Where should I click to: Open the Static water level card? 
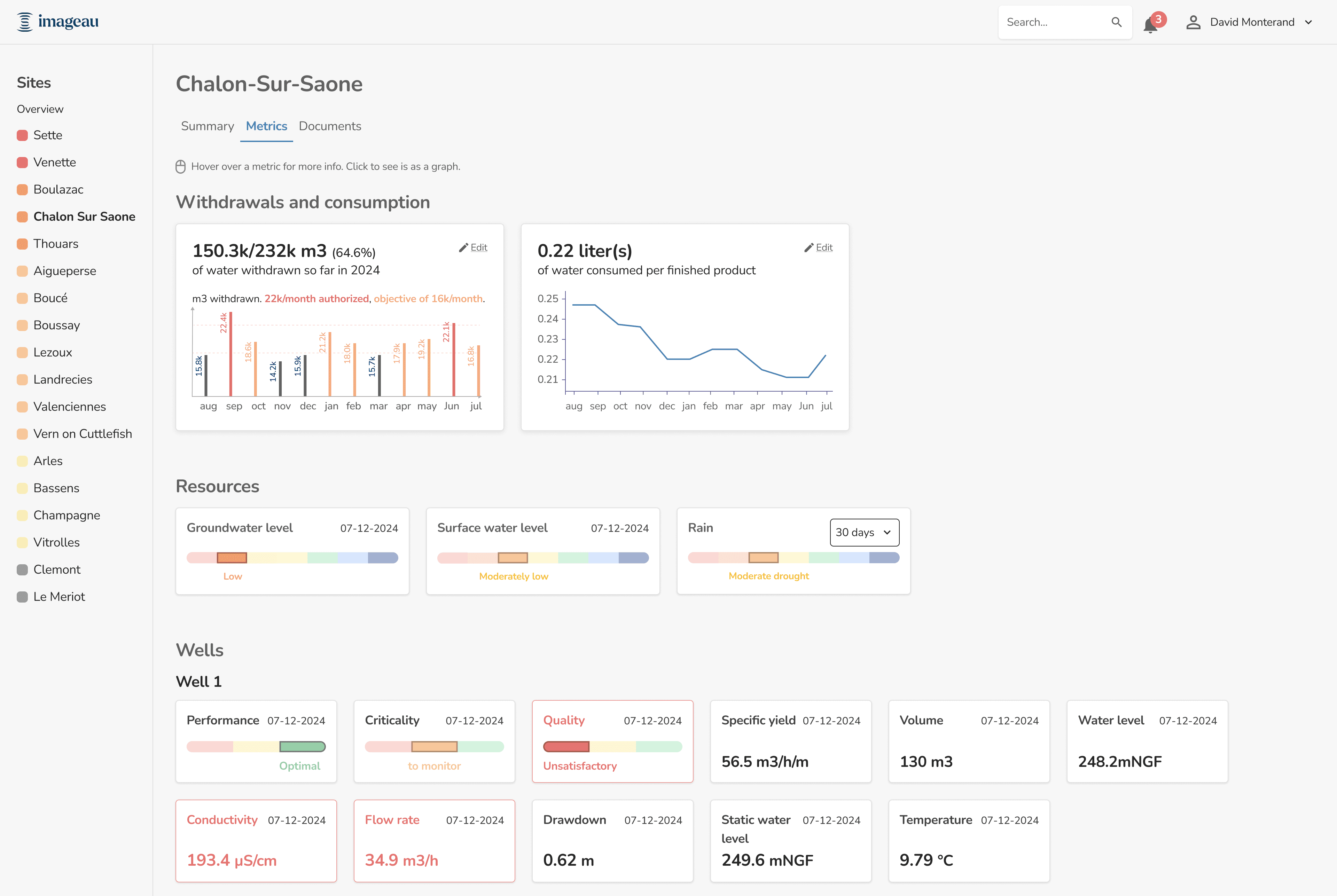(791, 841)
